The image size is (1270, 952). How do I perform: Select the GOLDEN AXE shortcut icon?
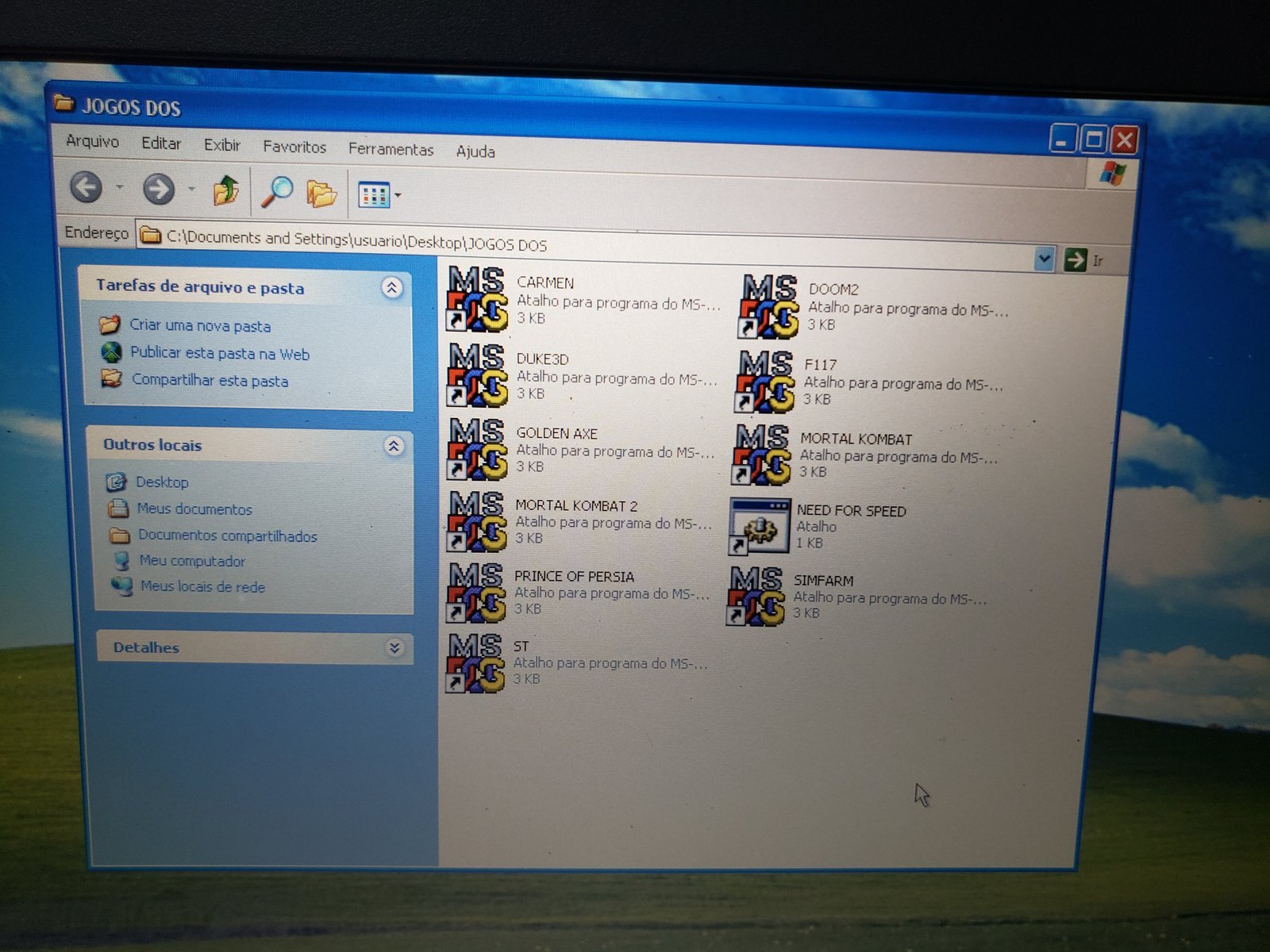coord(477,449)
